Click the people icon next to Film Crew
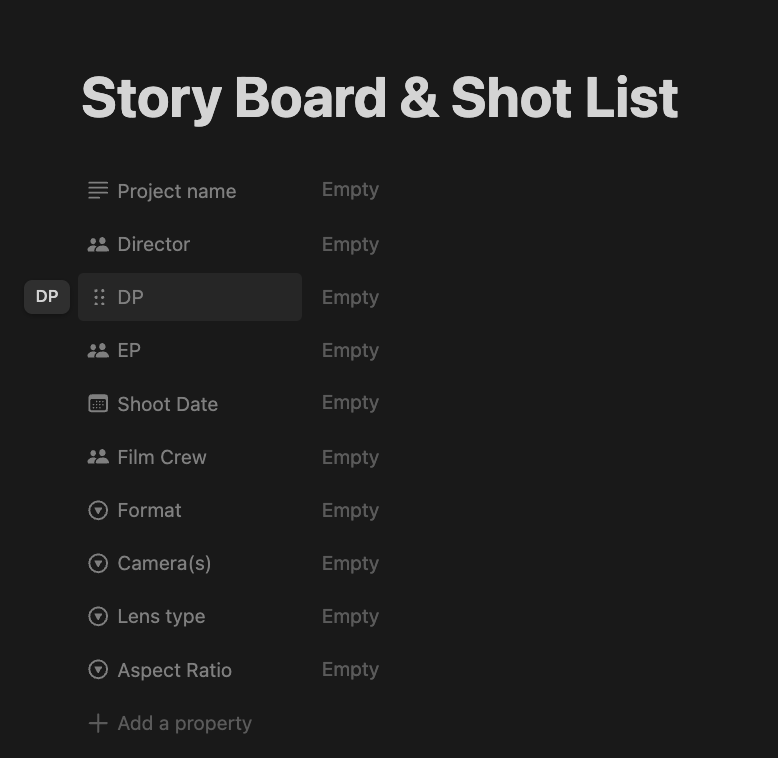 point(98,457)
